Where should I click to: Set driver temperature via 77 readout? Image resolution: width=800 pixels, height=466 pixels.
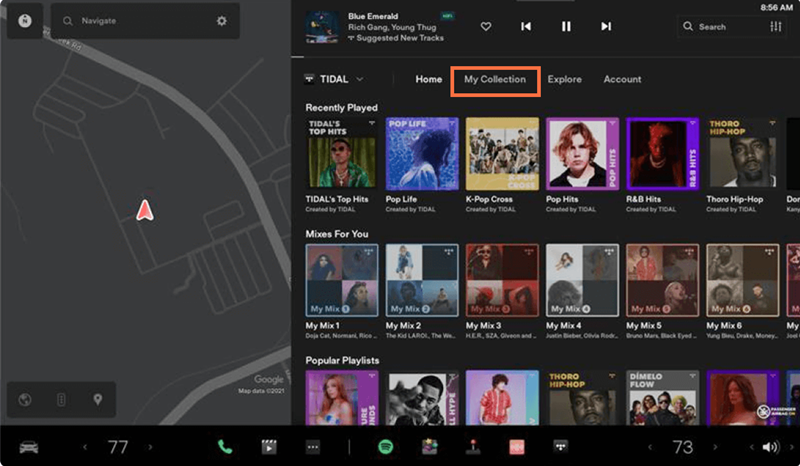118,447
